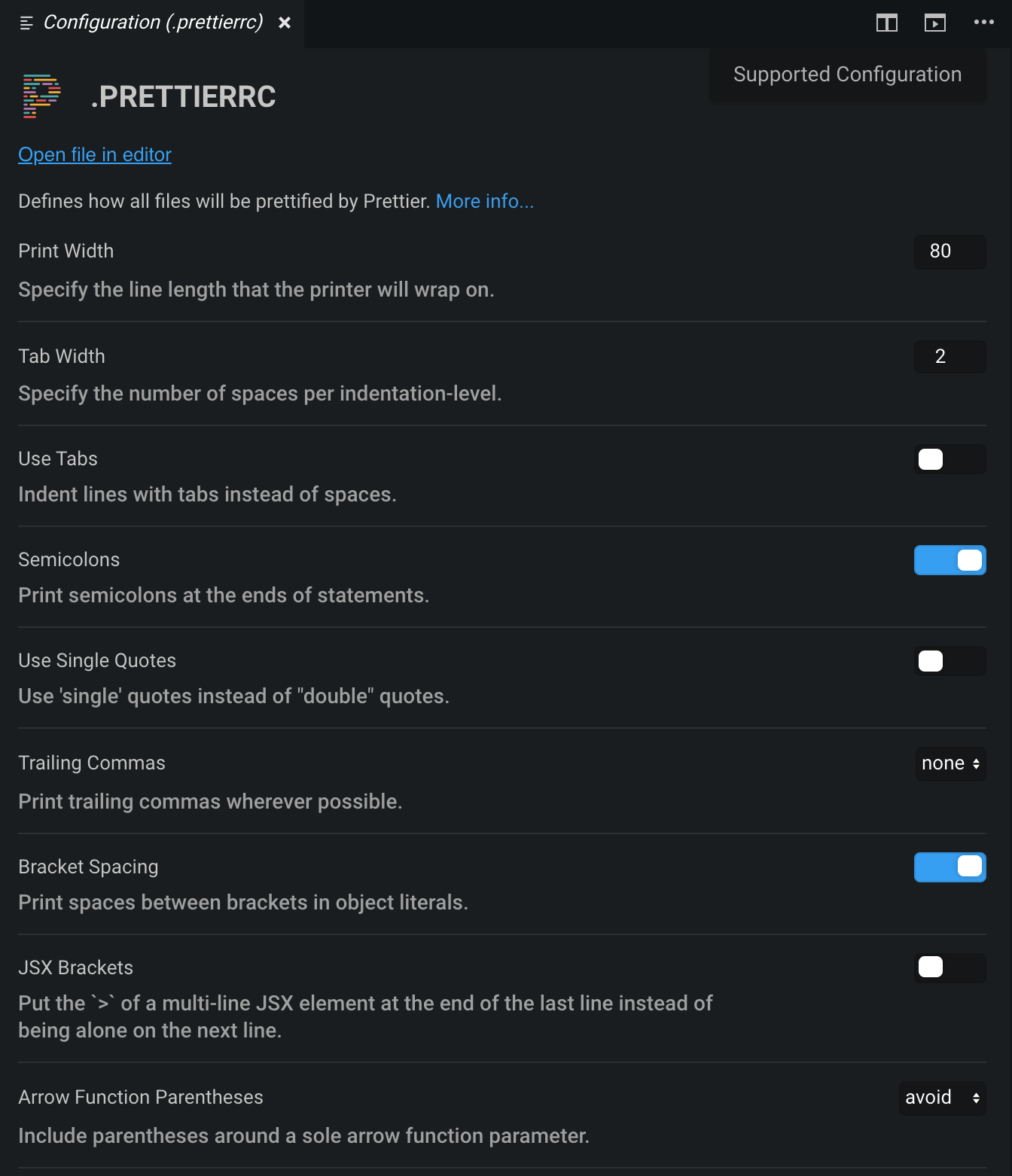This screenshot has width=1012, height=1176.
Task: Open the More info... link
Action: pyautogui.click(x=484, y=201)
